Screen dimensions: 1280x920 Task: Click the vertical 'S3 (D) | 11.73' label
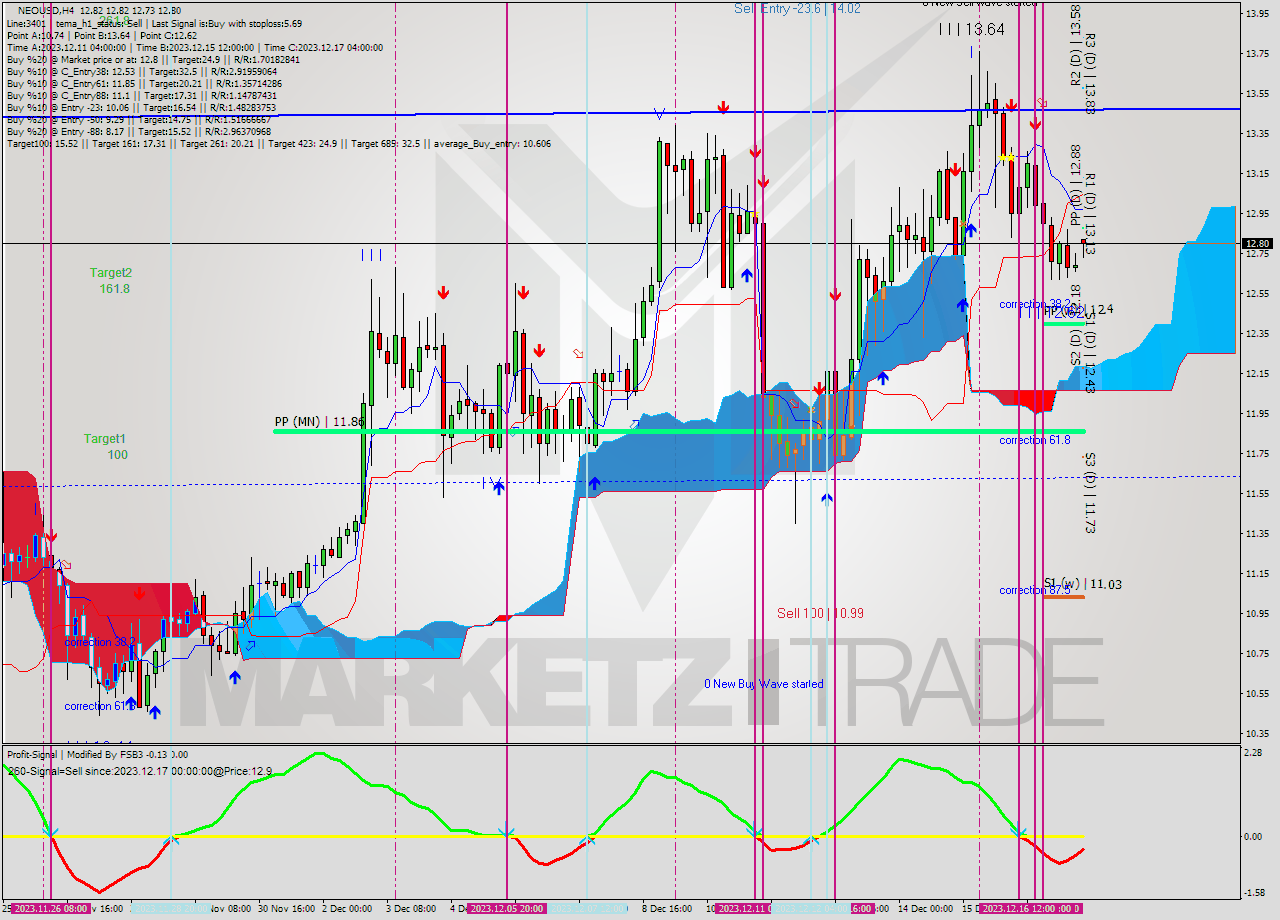coord(1090,493)
